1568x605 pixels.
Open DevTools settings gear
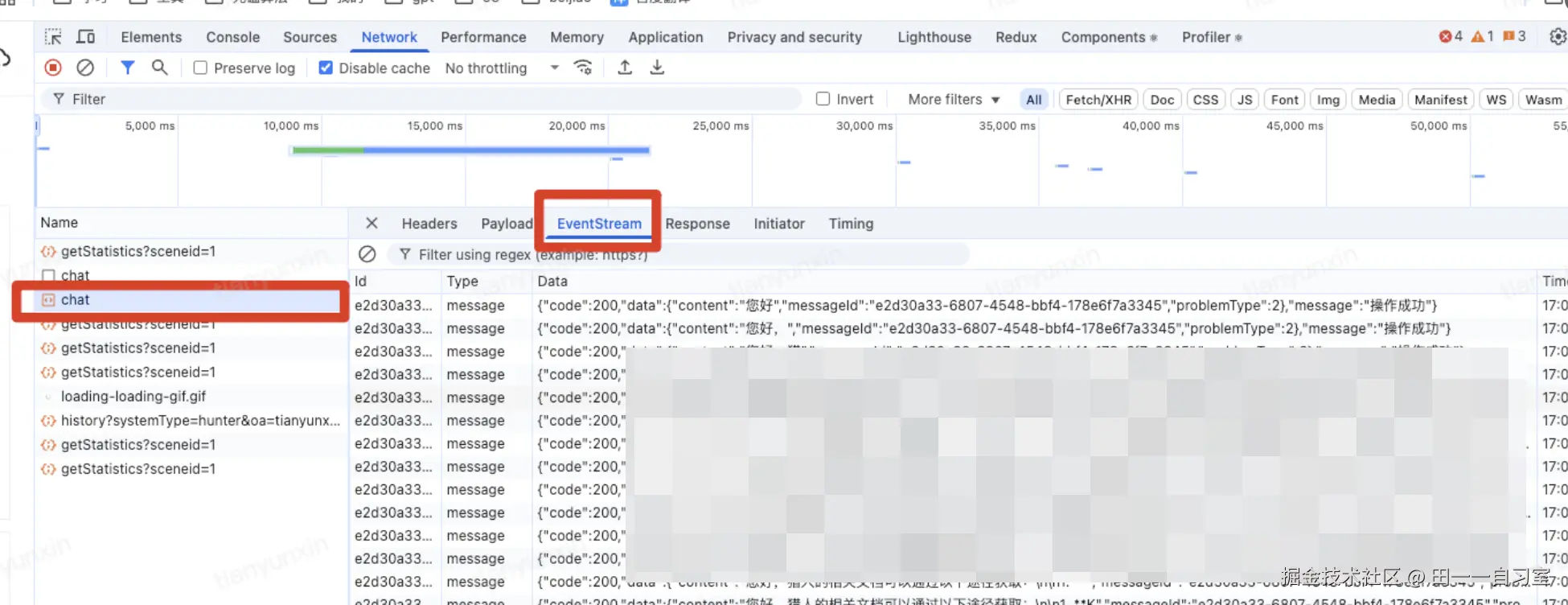(x=1558, y=36)
